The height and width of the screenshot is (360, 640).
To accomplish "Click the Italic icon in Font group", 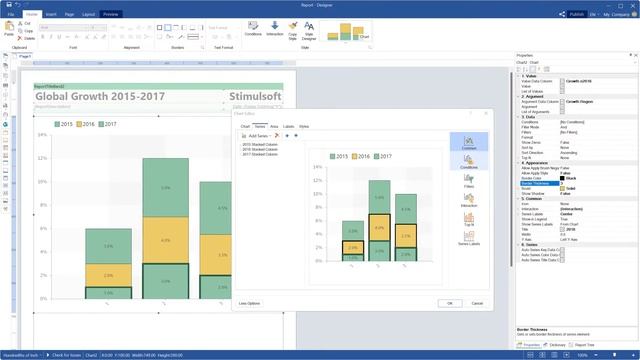I will tap(51, 37).
